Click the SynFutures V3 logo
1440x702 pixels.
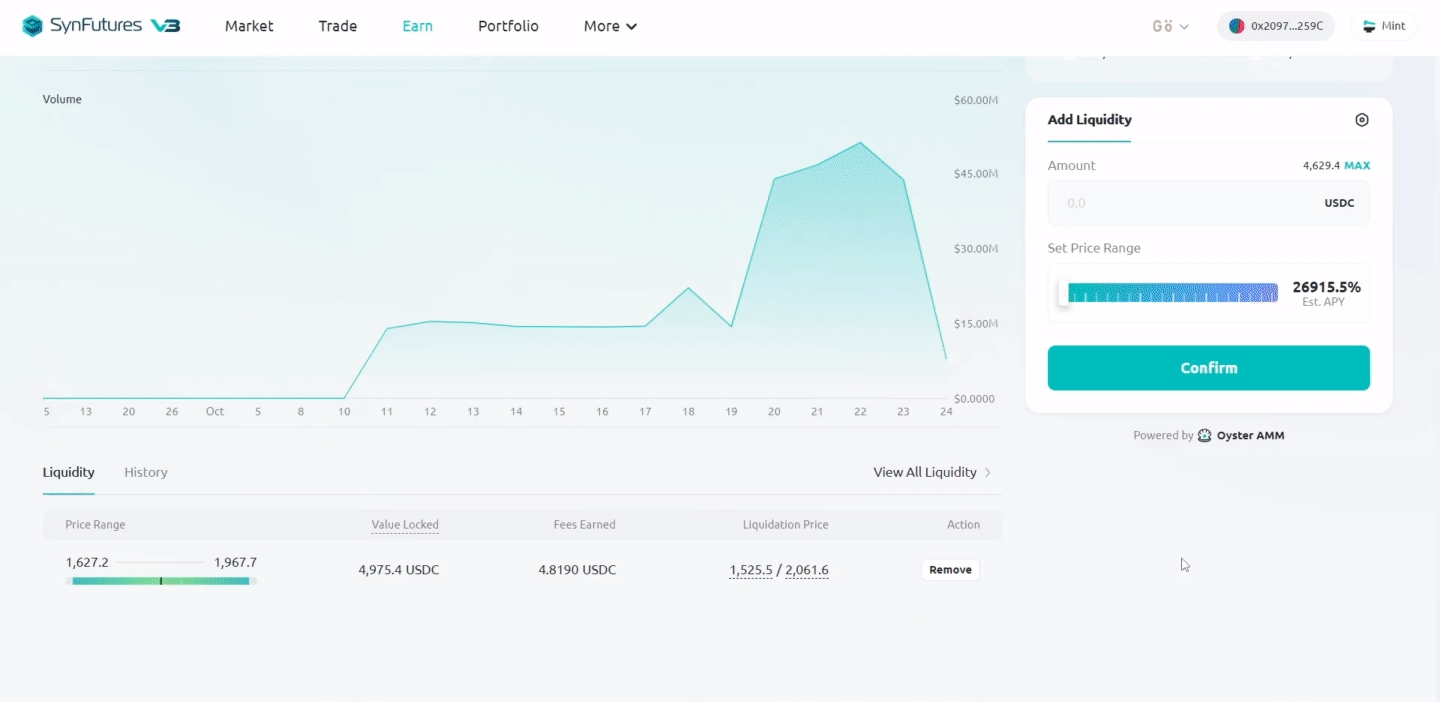tap(101, 26)
